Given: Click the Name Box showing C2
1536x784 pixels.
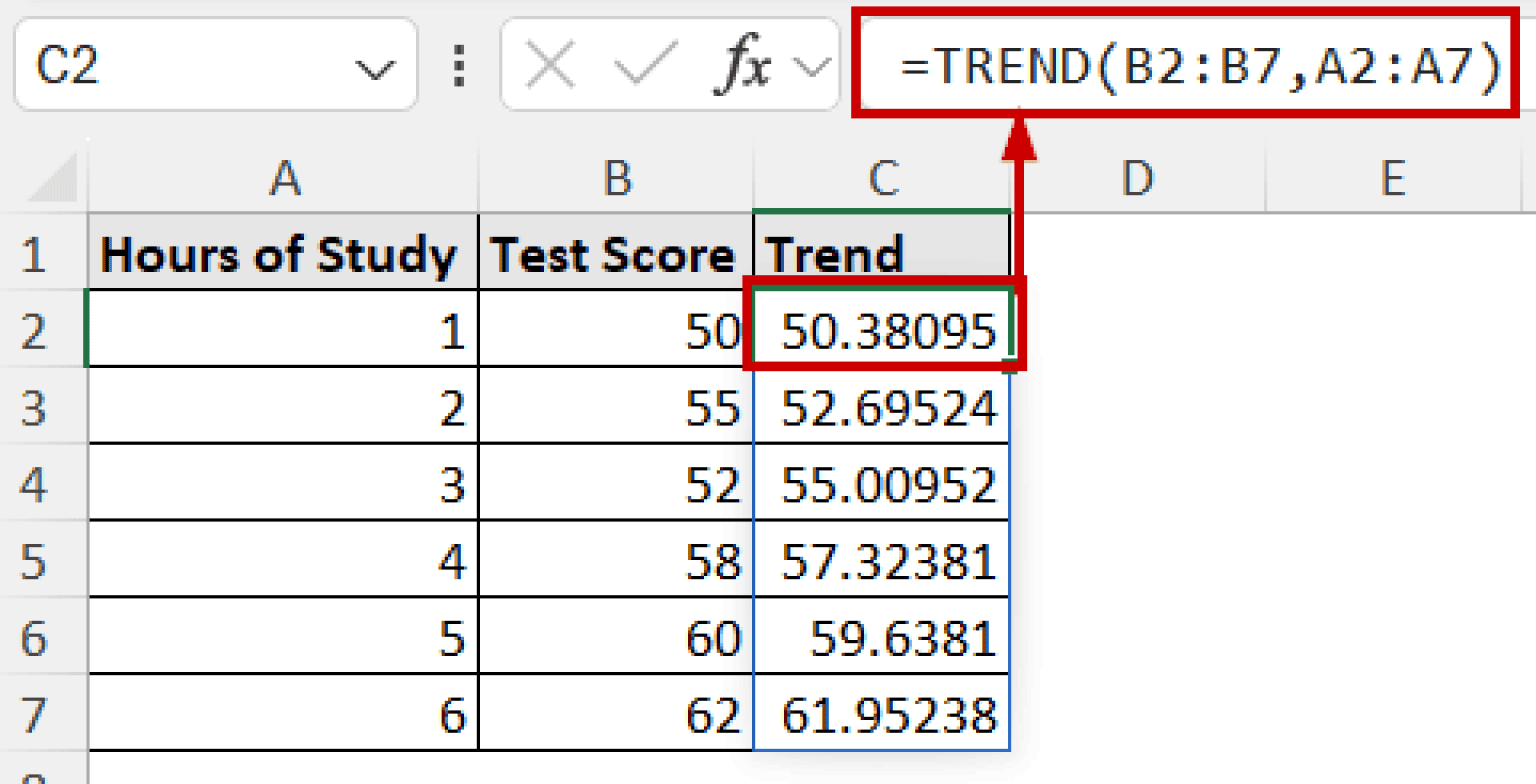Looking at the screenshot, I should point(190,66).
